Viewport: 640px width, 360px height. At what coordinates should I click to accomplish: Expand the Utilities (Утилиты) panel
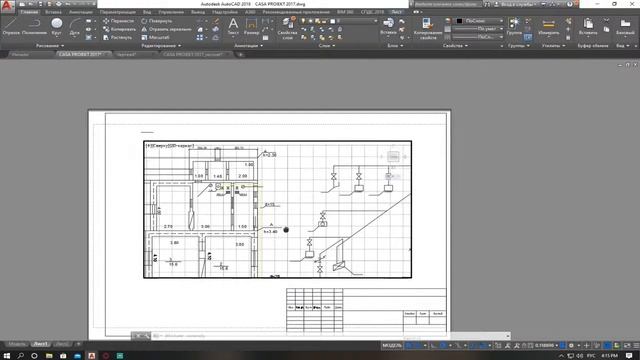click(x=554, y=46)
